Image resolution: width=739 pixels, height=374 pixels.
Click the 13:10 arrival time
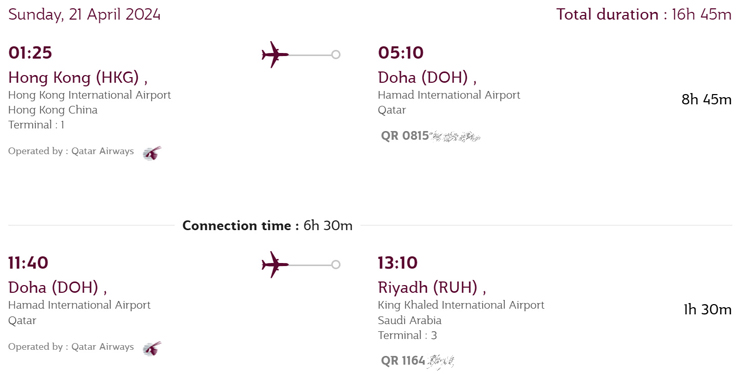(x=398, y=263)
